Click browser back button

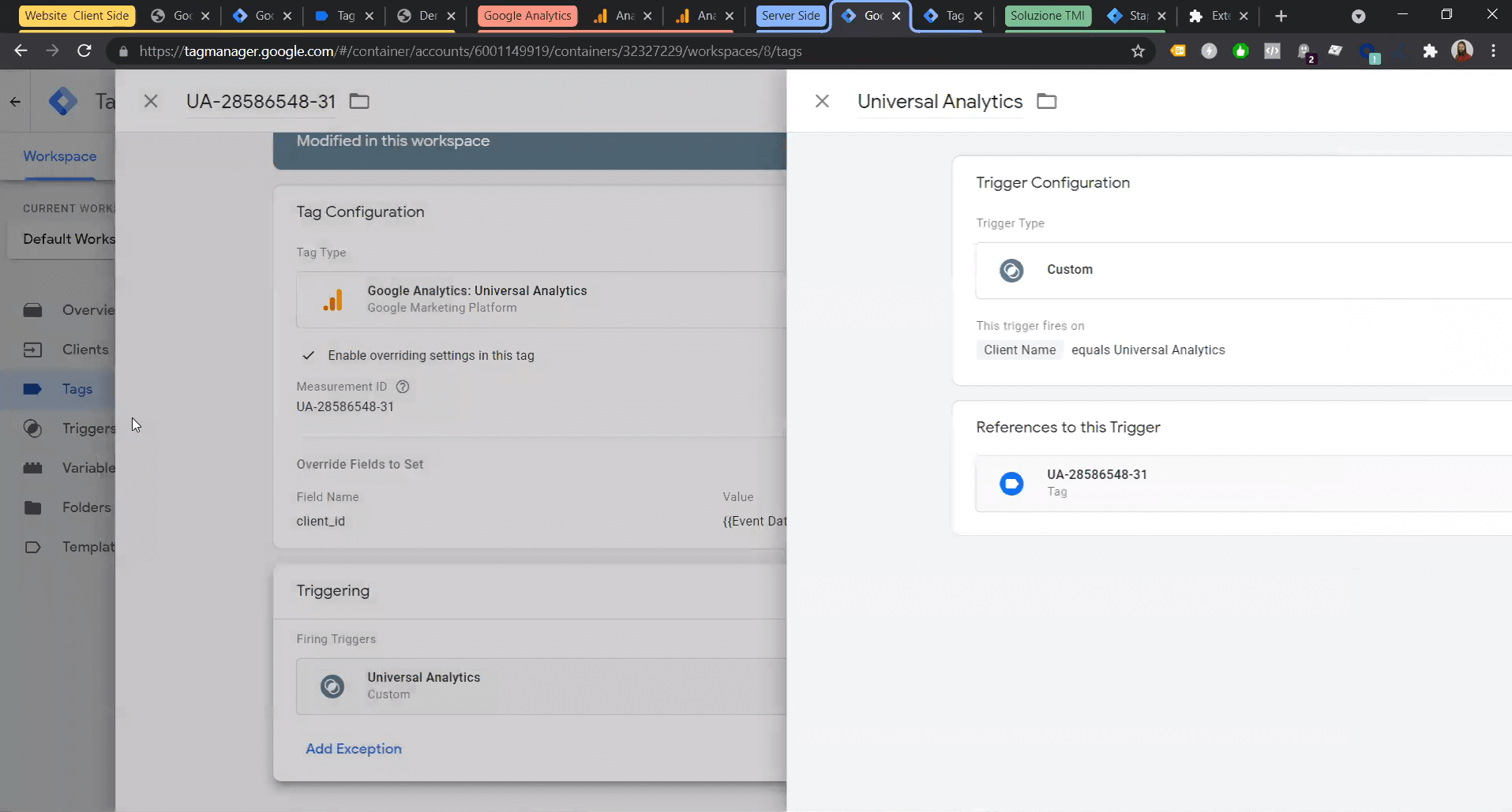[21, 51]
